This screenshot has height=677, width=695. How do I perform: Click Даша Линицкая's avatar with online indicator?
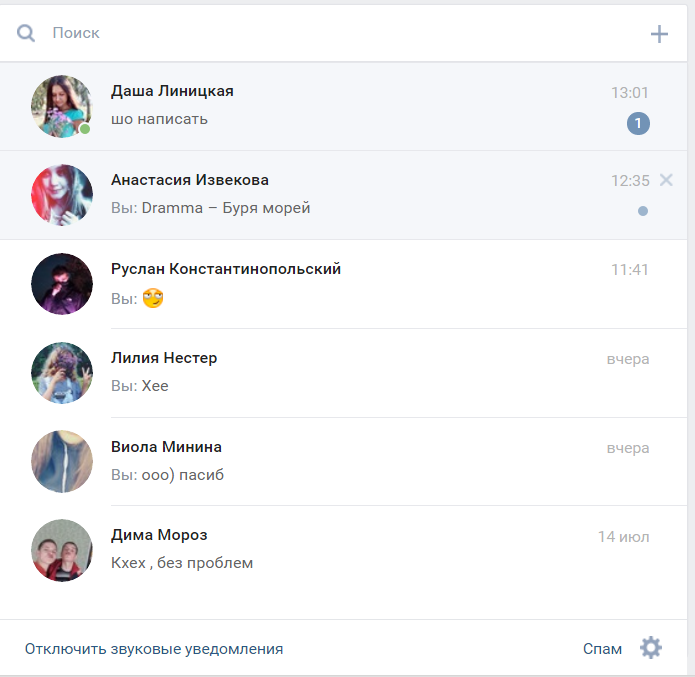click(62, 106)
